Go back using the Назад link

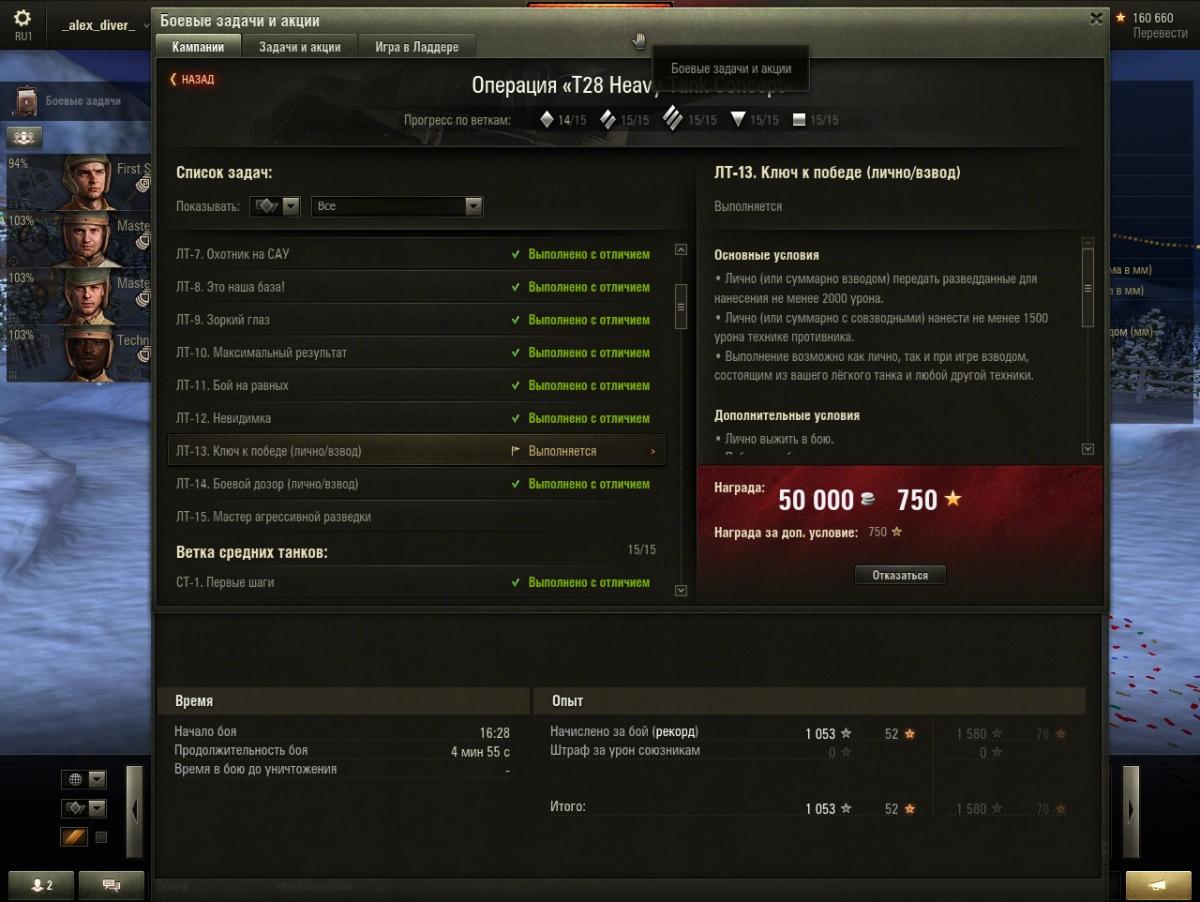click(192, 79)
